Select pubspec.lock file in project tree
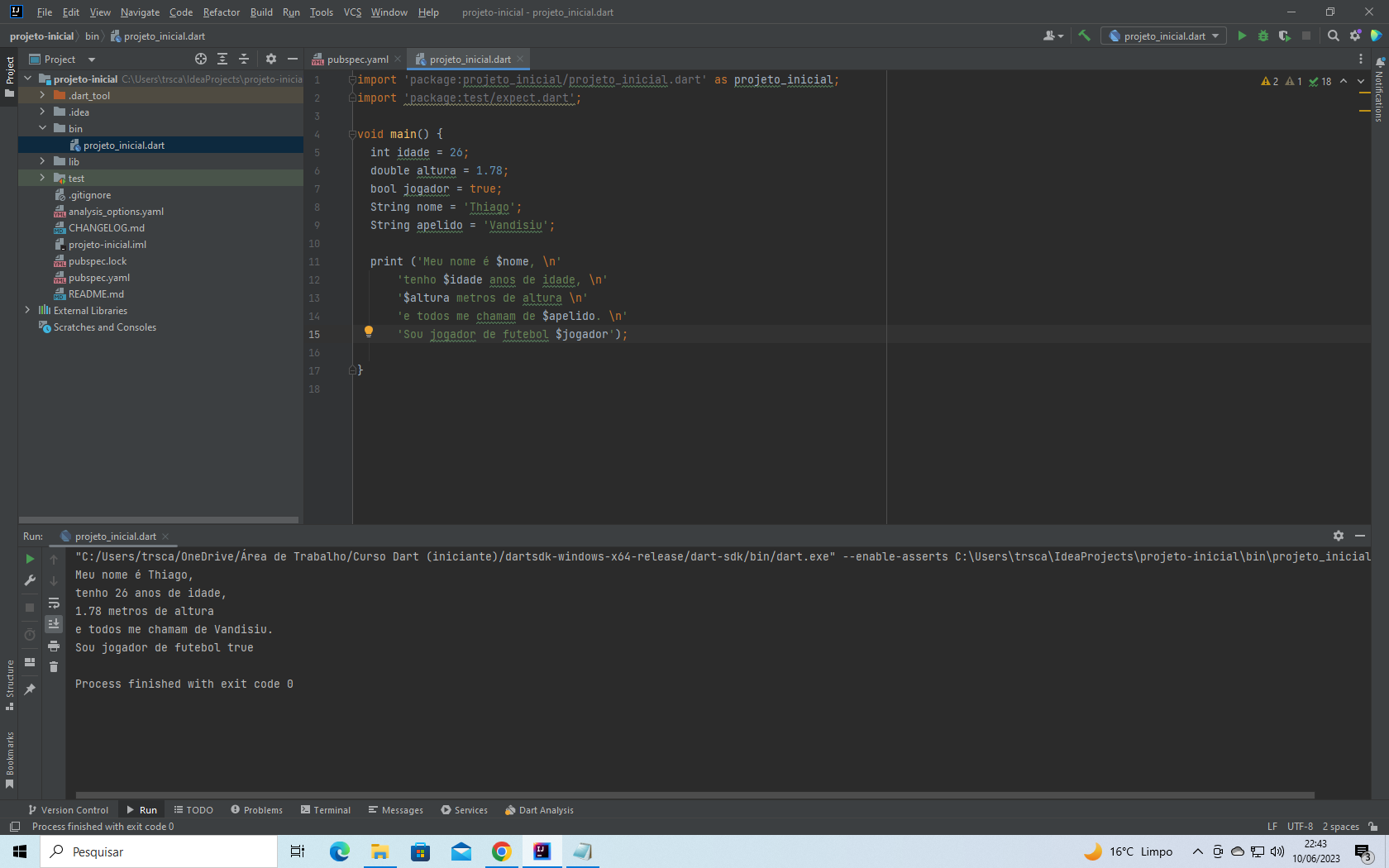This screenshot has width=1389, height=868. pos(98,261)
